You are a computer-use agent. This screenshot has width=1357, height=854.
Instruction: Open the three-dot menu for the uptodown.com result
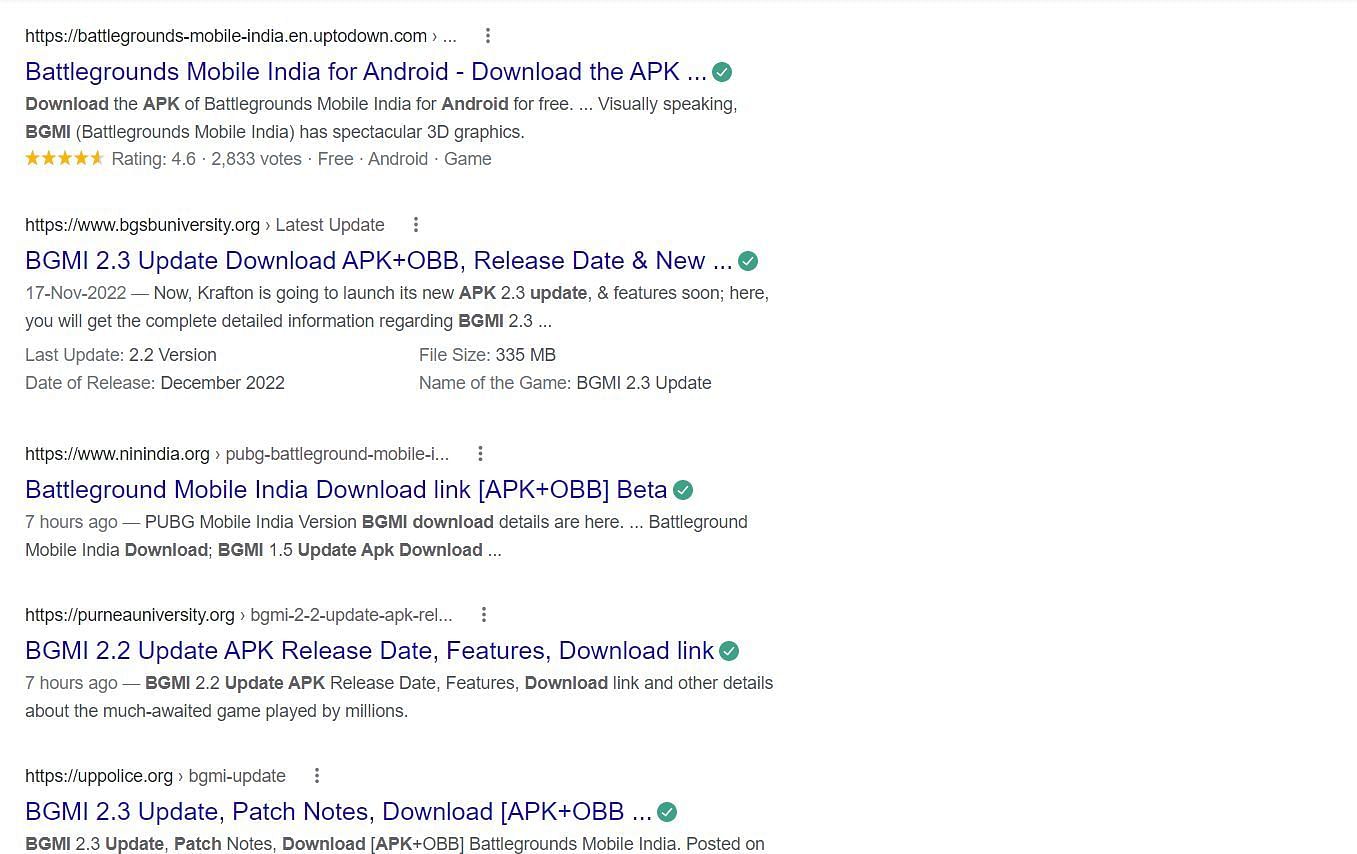click(487, 36)
